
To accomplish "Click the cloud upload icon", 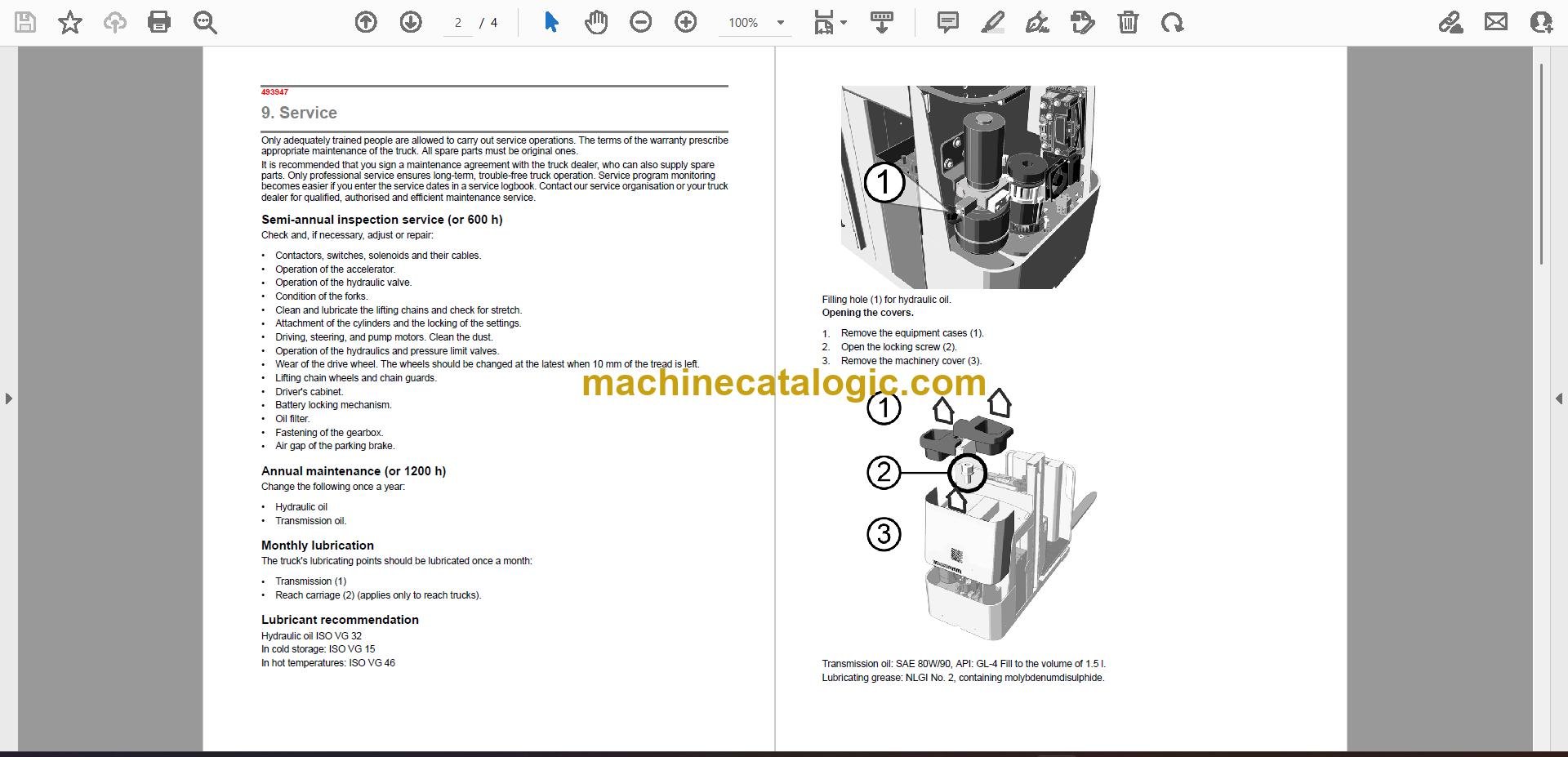I will point(115,22).
